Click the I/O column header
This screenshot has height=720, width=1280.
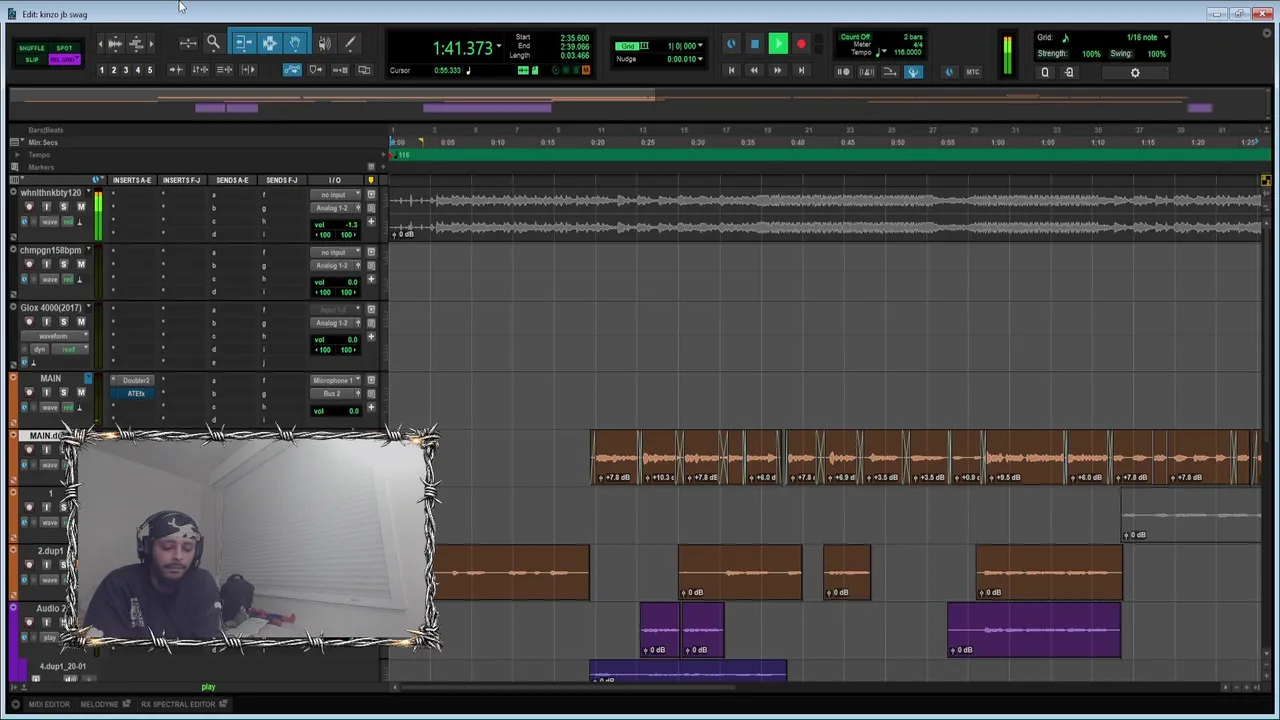[334, 180]
